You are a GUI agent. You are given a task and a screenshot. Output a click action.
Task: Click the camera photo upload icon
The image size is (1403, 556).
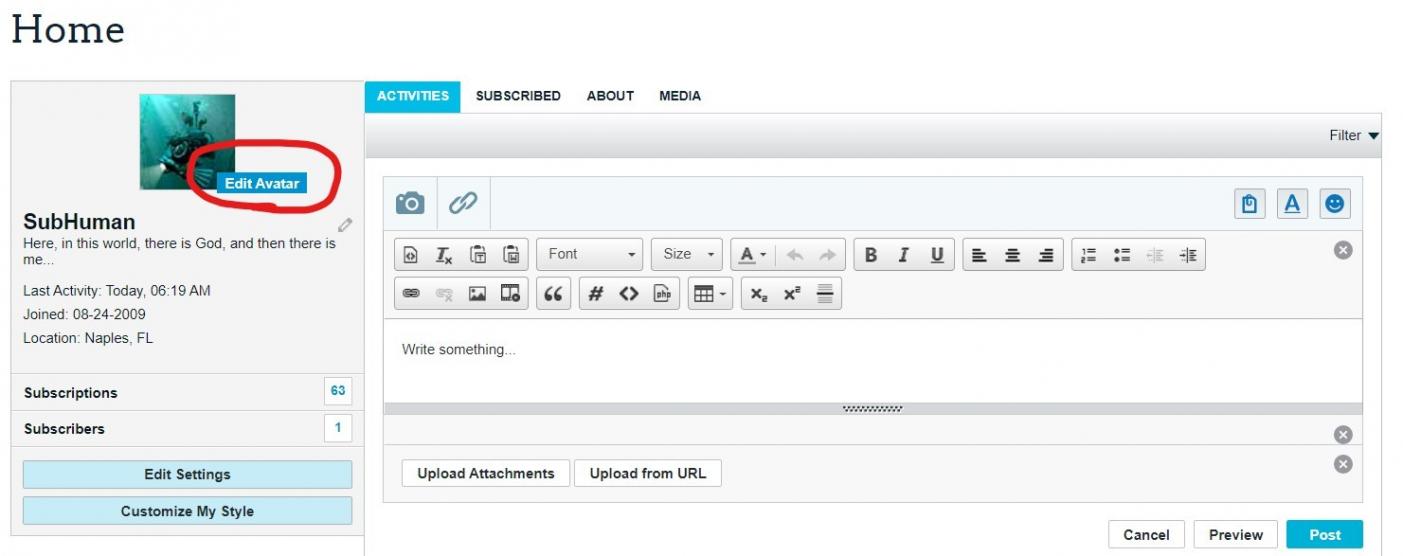pyautogui.click(x=410, y=204)
